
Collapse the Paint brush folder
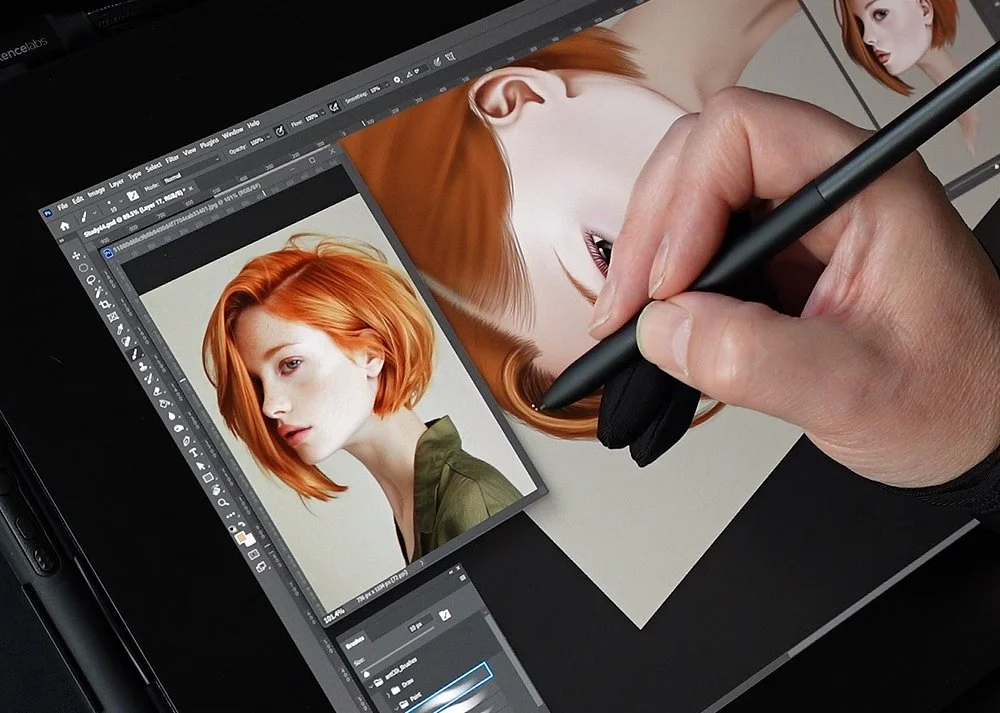[397, 708]
